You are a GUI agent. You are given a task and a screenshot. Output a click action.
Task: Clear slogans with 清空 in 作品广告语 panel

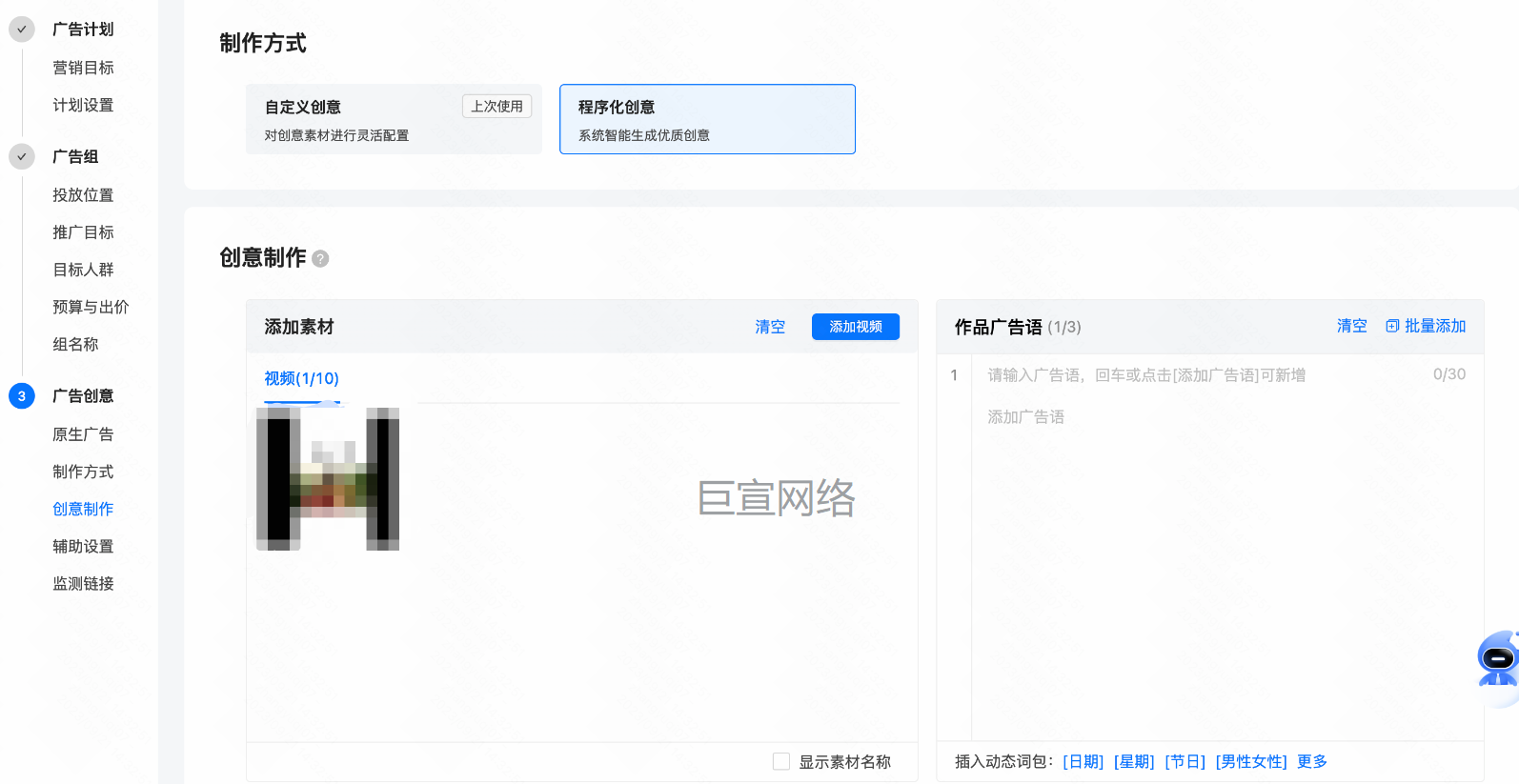click(x=1351, y=326)
